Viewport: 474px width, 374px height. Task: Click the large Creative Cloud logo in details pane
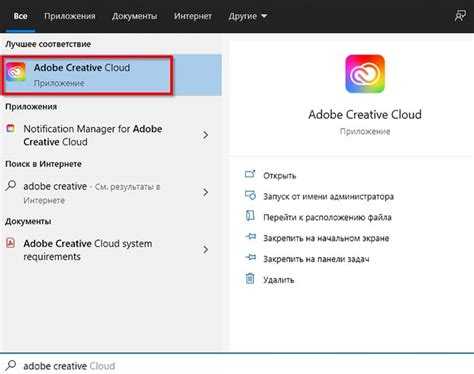point(365,74)
